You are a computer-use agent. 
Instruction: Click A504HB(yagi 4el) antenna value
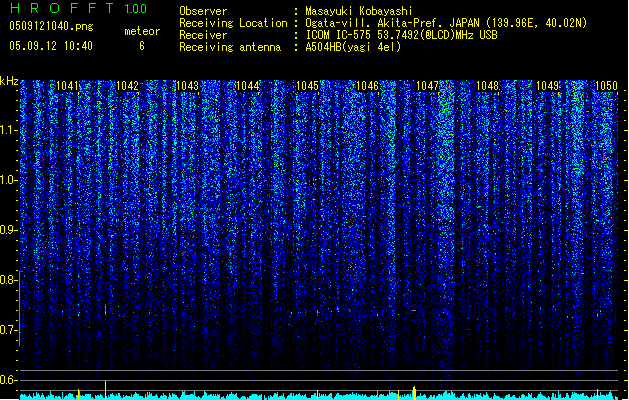pos(353,47)
